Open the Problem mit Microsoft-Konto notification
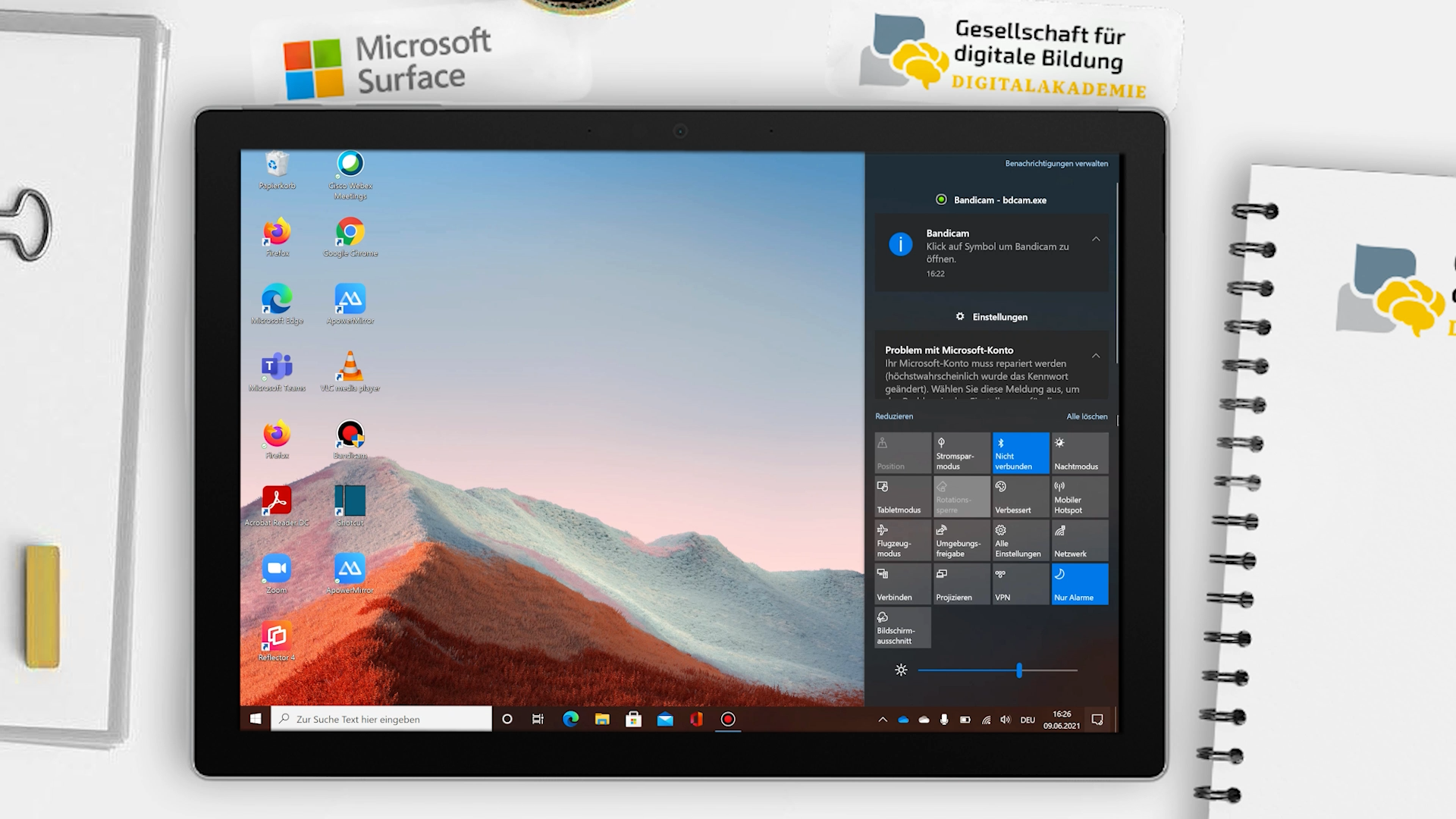 [x=991, y=366]
